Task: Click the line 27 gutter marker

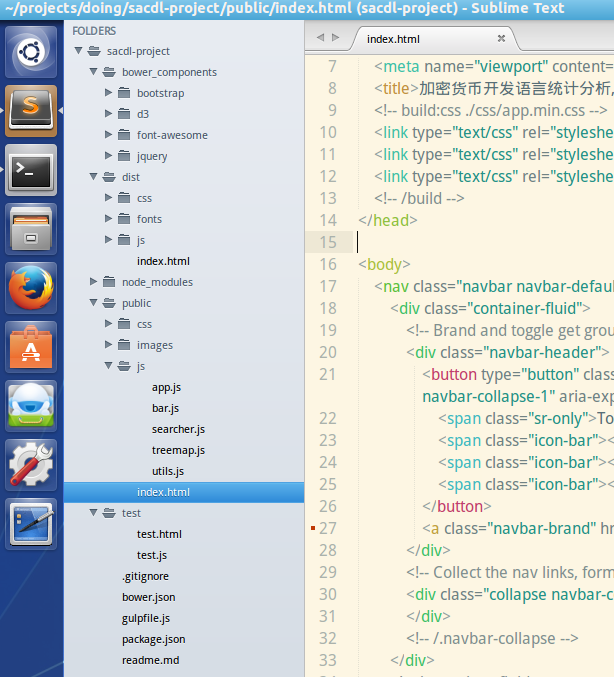Action: [313, 528]
